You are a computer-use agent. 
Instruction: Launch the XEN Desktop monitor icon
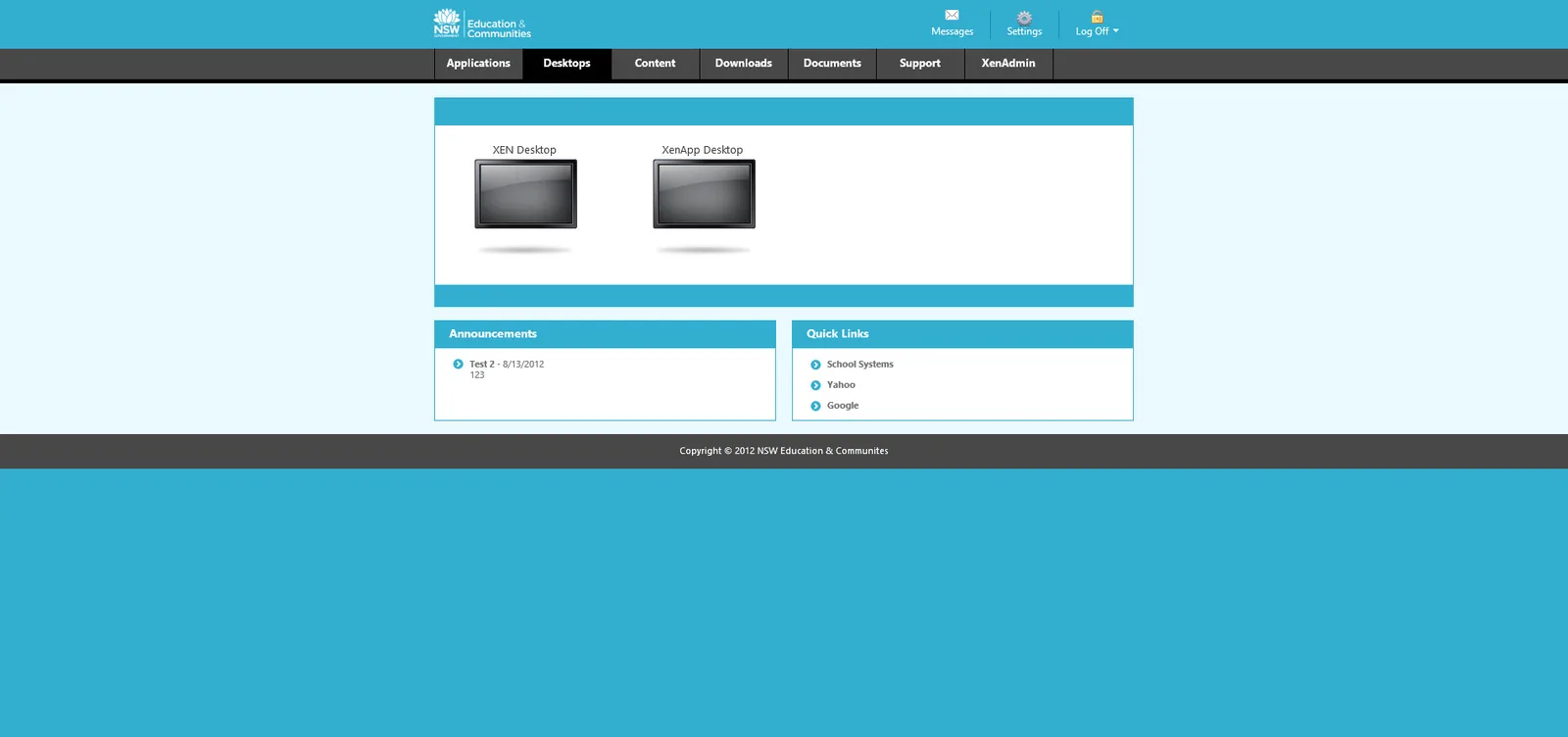click(x=525, y=194)
